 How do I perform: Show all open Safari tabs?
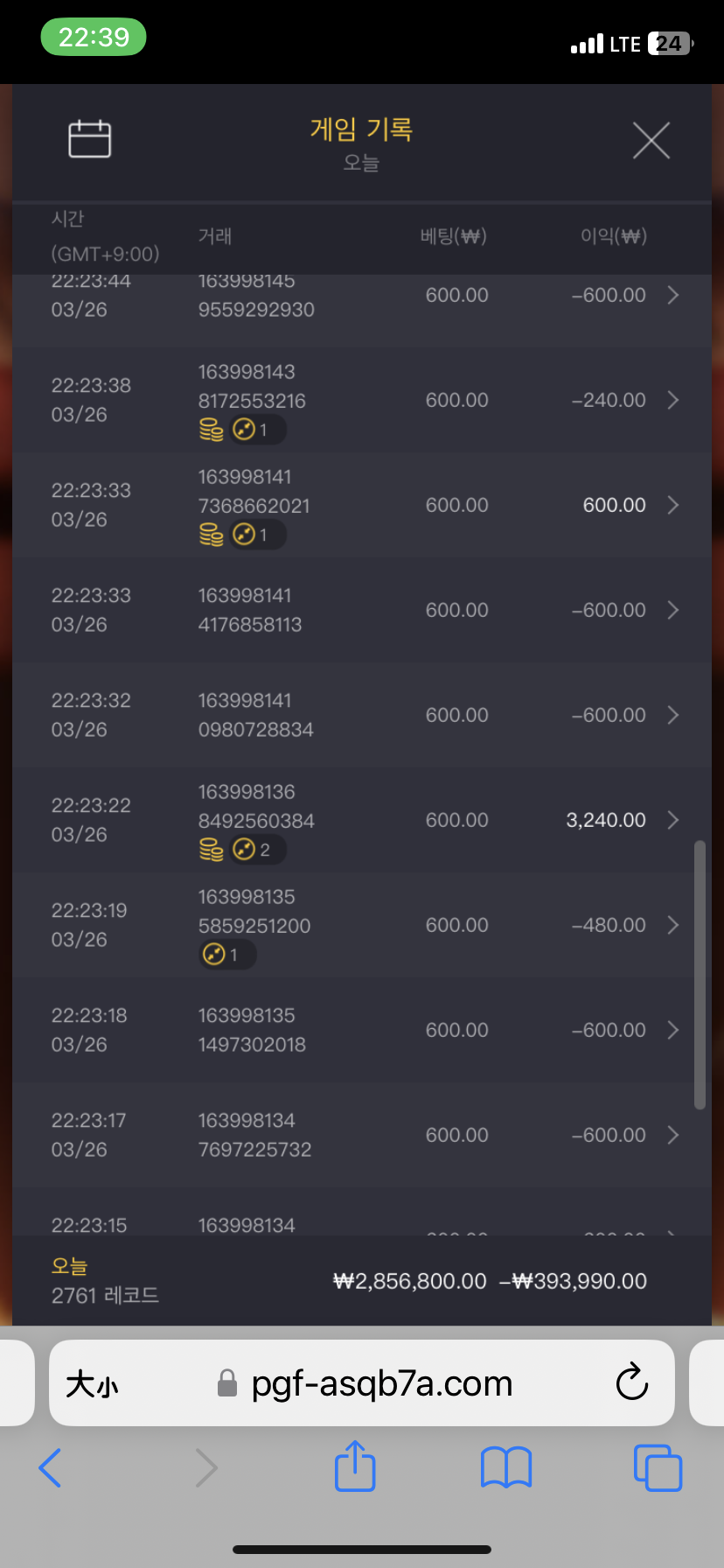658,1467
